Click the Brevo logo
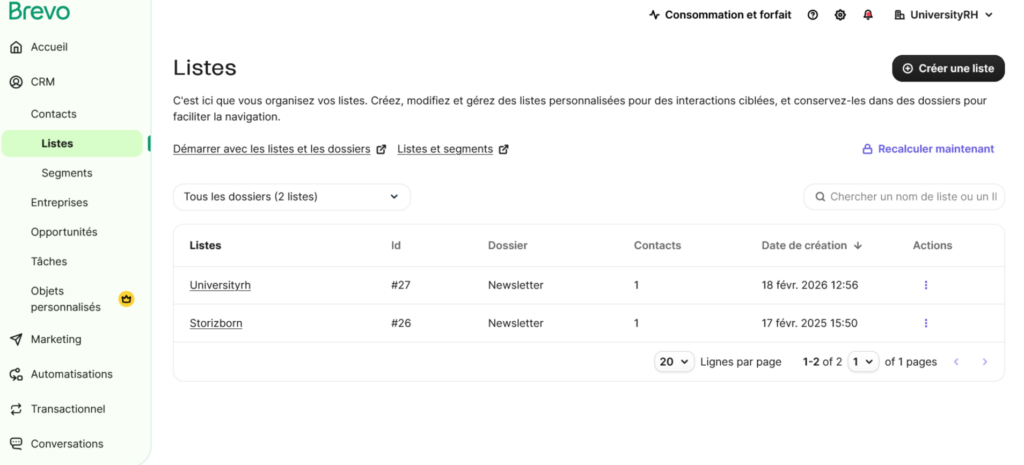This screenshot has width=1024, height=465. coord(40,12)
